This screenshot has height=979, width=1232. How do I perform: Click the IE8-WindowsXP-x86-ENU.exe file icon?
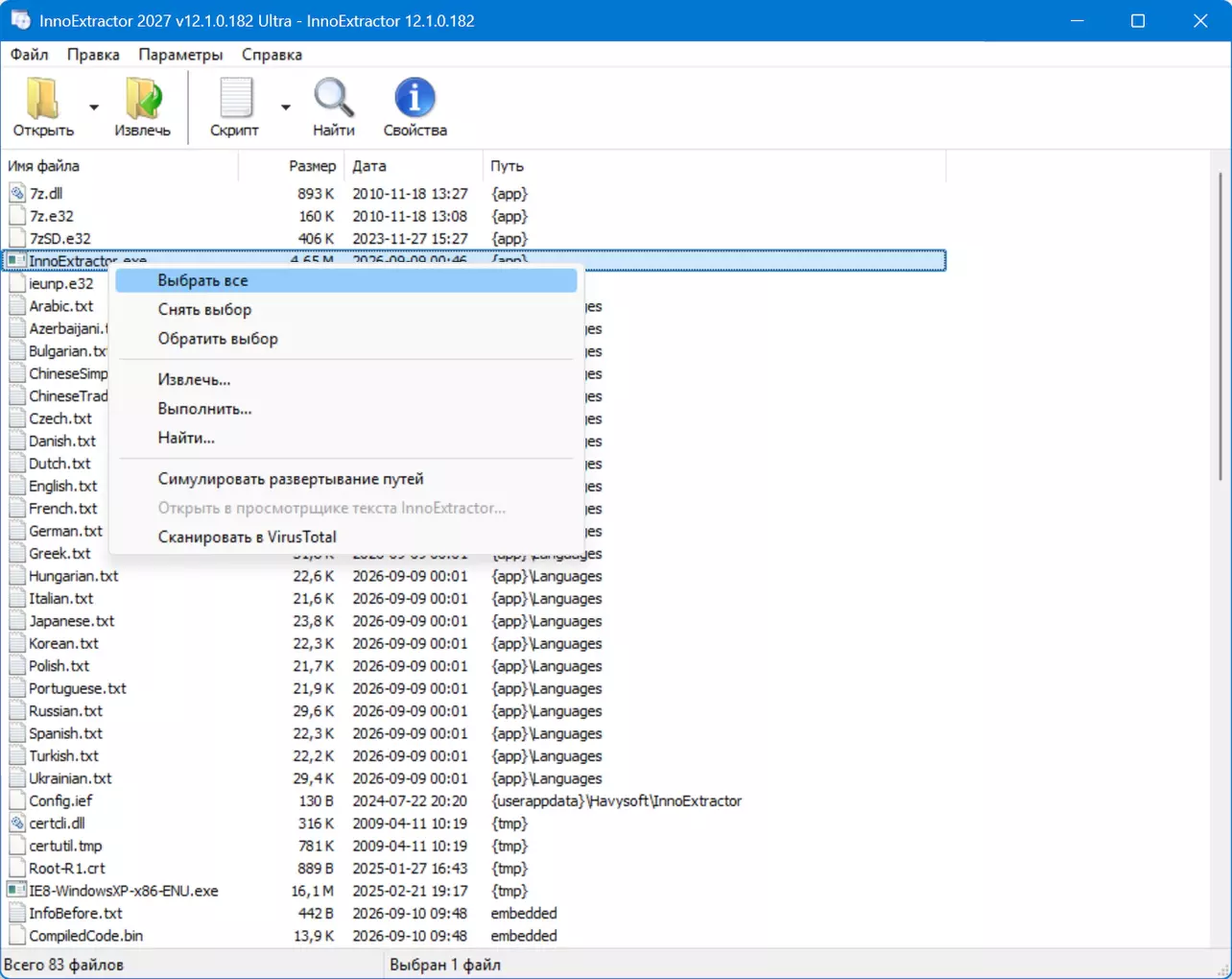point(17,891)
